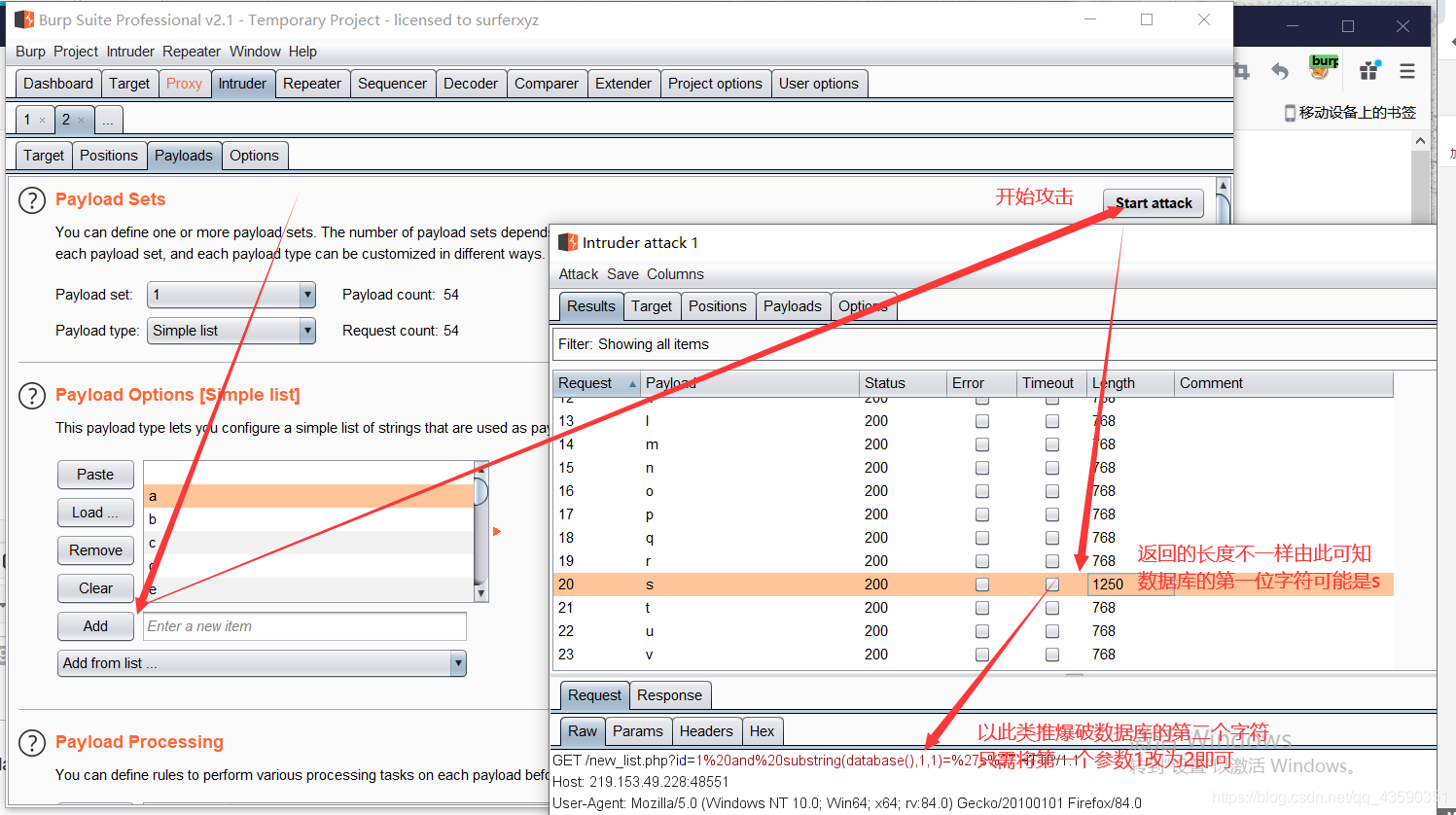Viewport: 1456px width, 815px height.
Task: Open the Extender tab
Action: pos(623,84)
